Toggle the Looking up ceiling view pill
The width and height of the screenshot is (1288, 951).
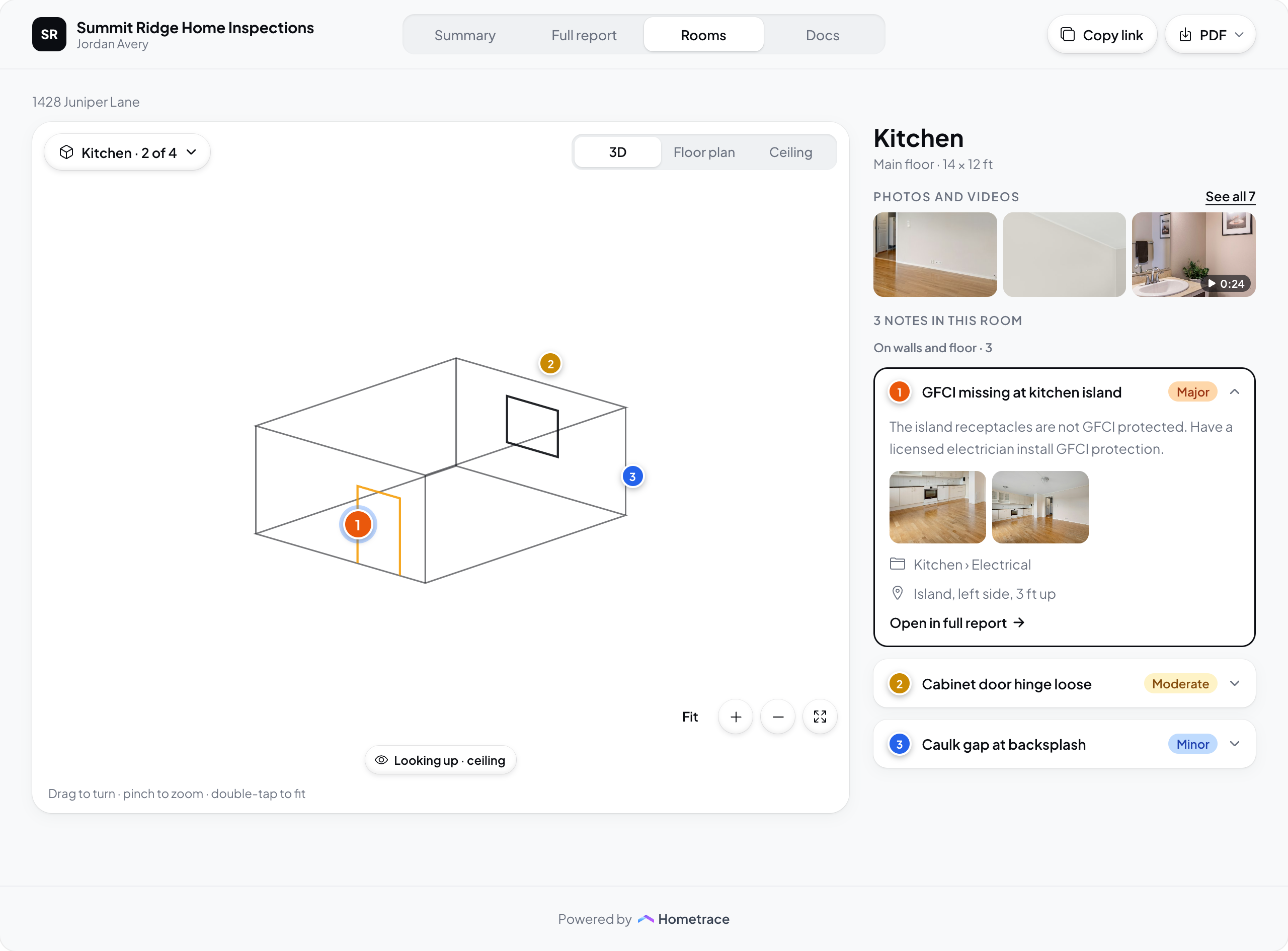[440, 760]
